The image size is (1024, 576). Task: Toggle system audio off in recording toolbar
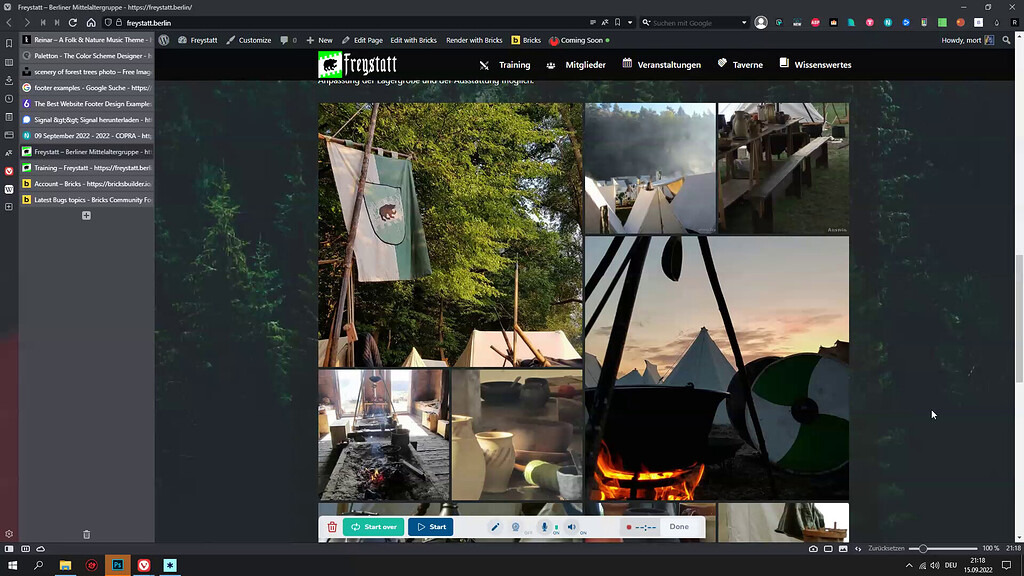(572, 525)
